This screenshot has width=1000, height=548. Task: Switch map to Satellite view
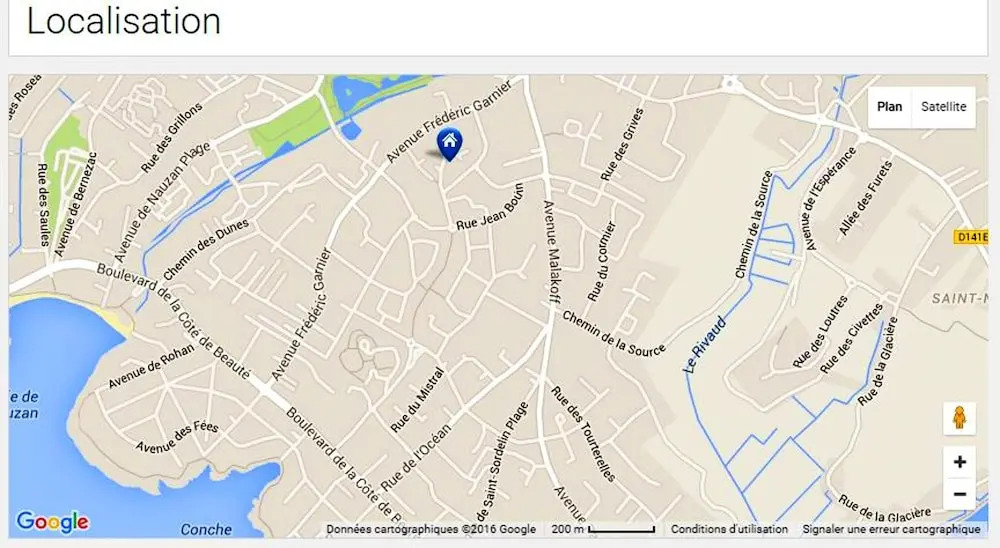[x=943, y=107]
